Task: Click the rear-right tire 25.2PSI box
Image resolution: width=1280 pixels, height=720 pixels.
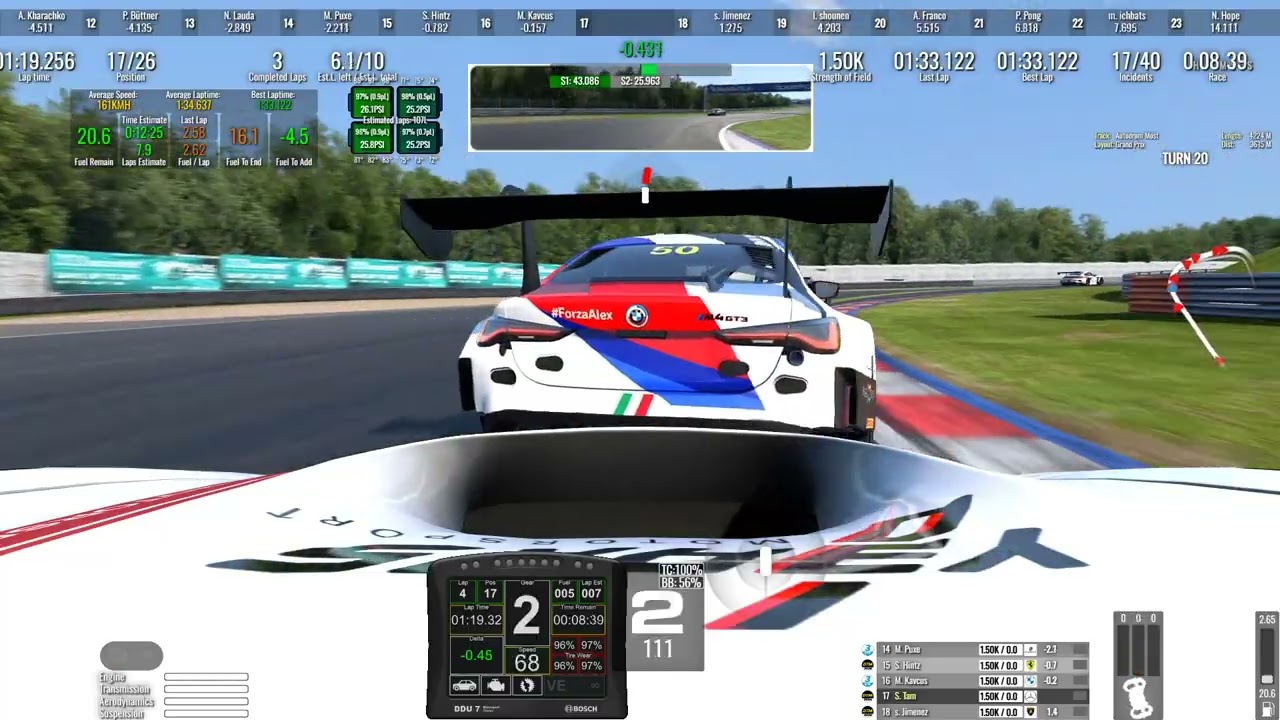Action: tap(418, 138)
